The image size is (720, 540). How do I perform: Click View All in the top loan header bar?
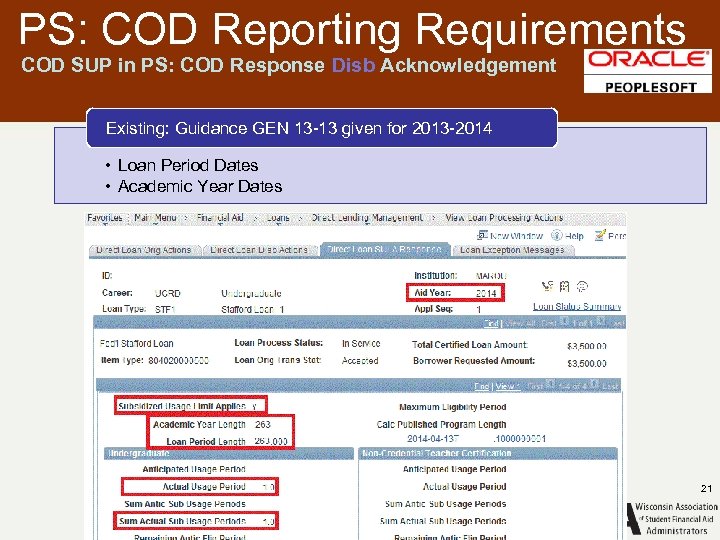click(x=520, y=323)
